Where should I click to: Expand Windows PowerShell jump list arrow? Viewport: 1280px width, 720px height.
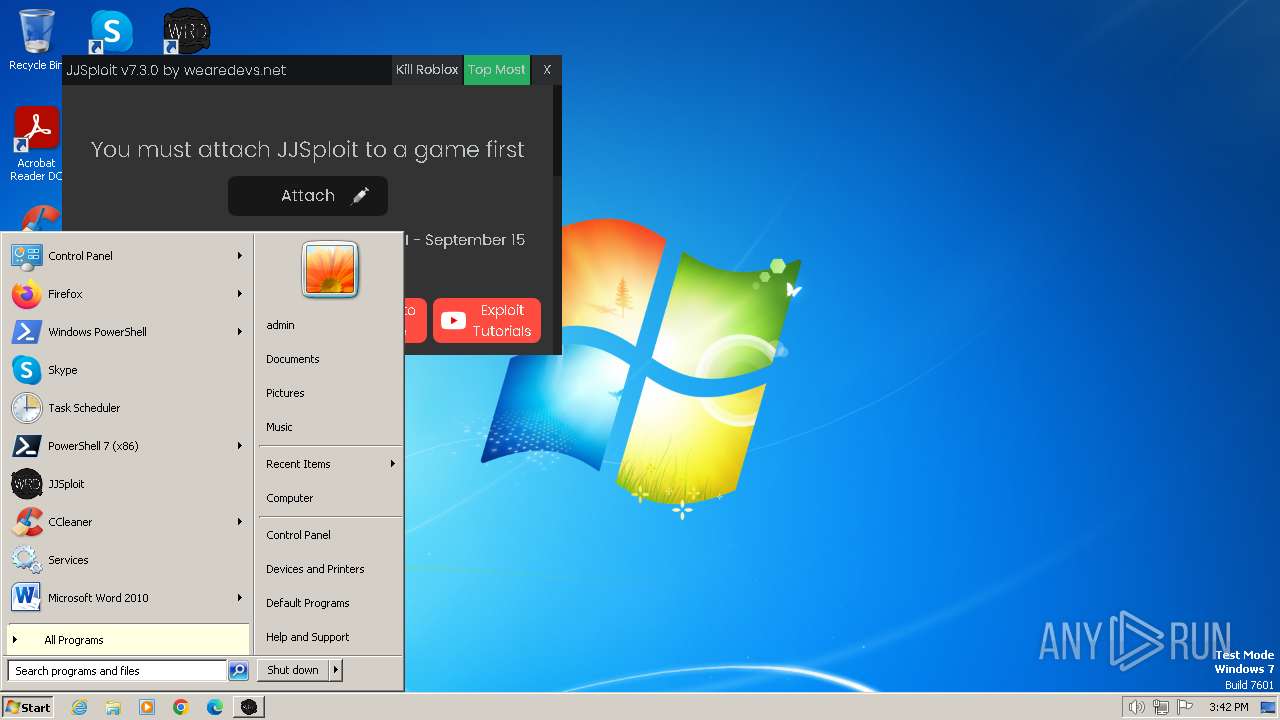point(240,332)
